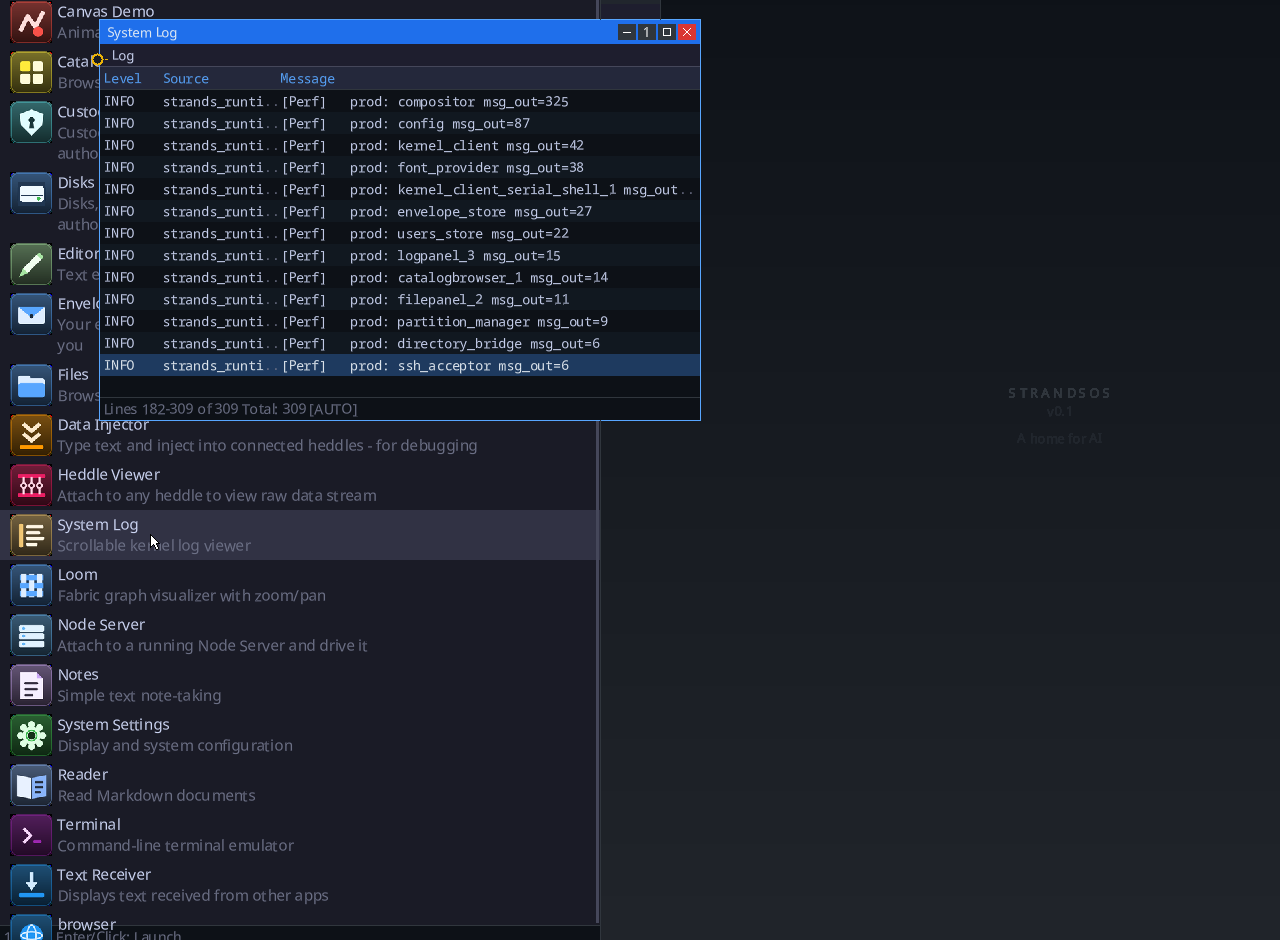The height and width of the screenshot is (940, 1280).
Task: Select the ssh_acceptor msg_out=6 log row
Action: pyautogui.click(x=400, y=365)
